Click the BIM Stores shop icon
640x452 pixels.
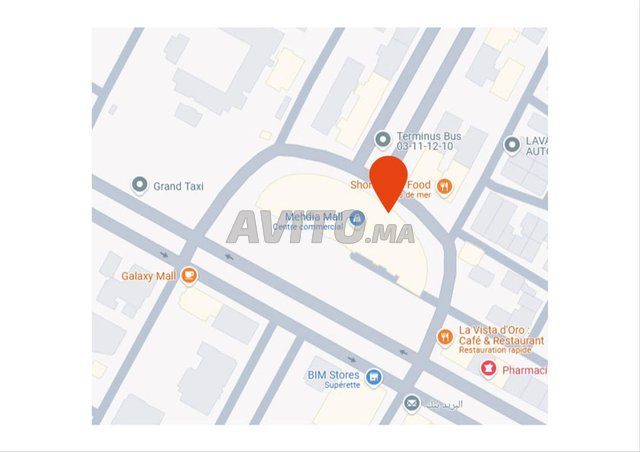pyautogui.click(x=373, y=378)
